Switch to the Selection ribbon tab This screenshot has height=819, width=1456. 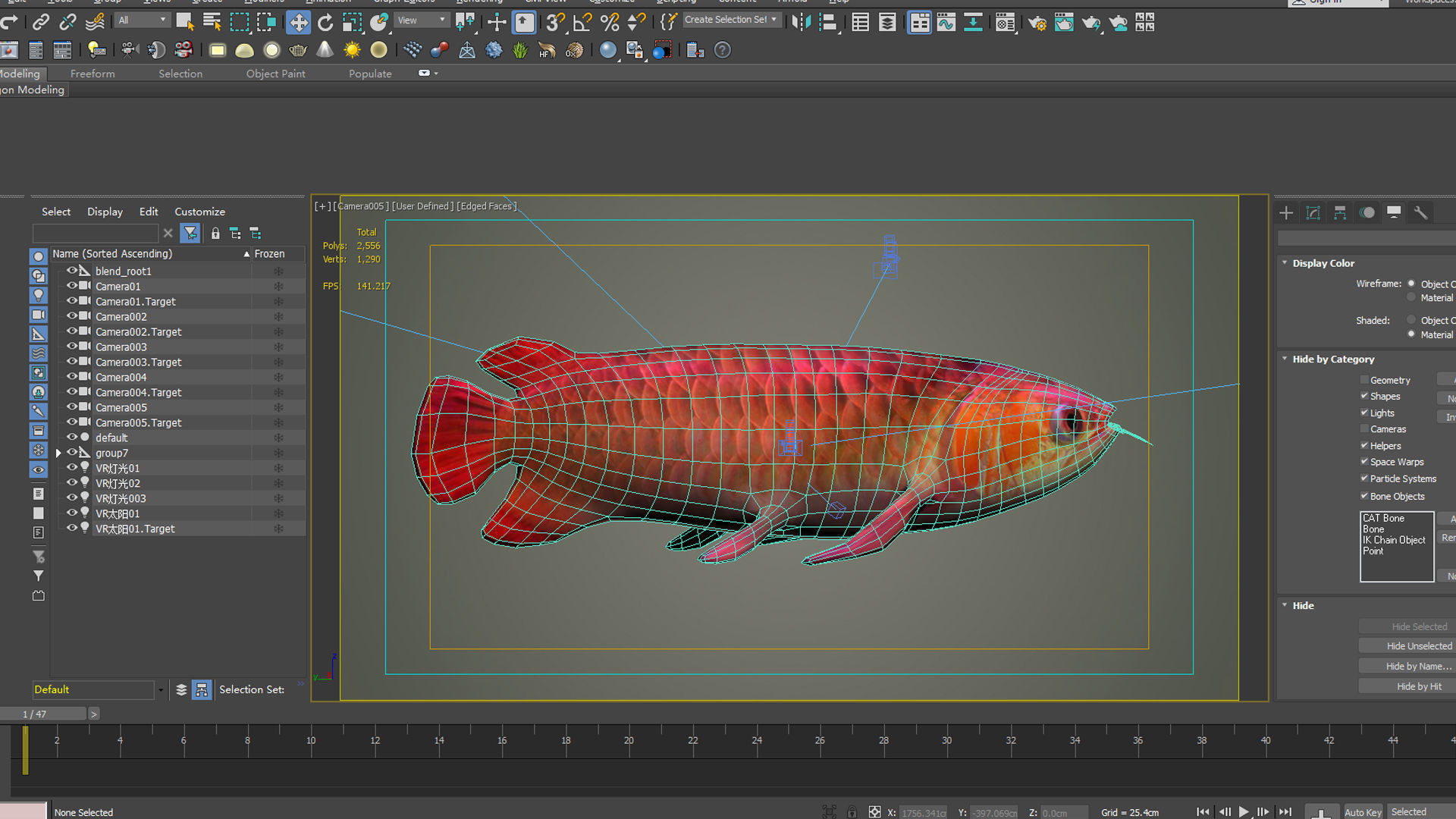pos(180,74)
